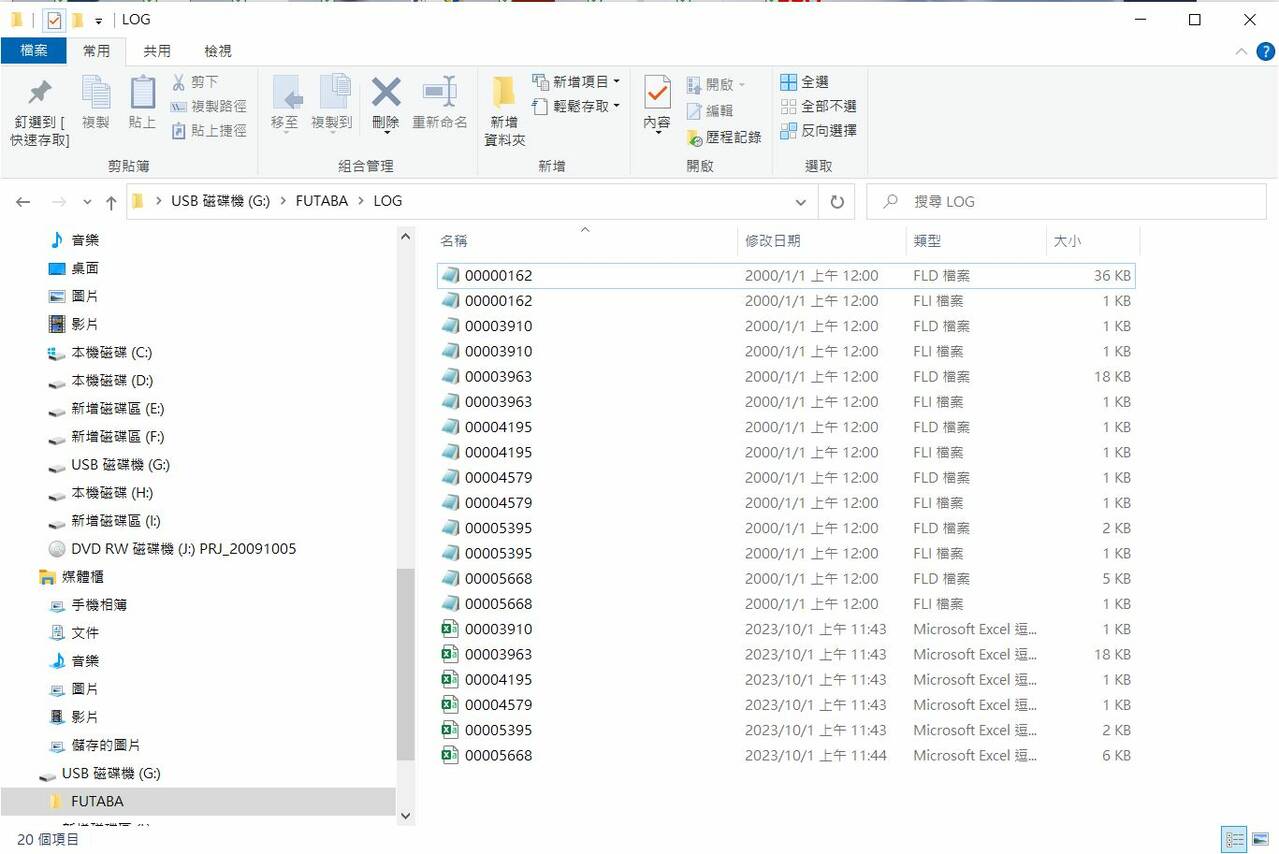The image size is (1279, 854).
Task: Open the 檢視 ribbon tab
Action: pyautogui.click(x=217, y=51)
